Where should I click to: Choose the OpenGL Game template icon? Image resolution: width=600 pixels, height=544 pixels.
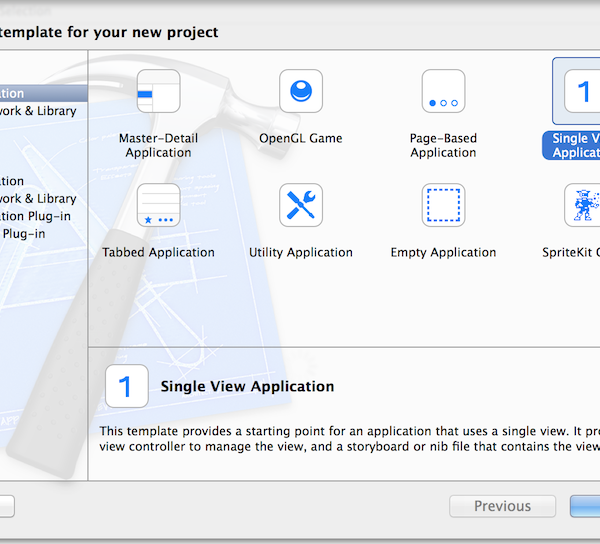301,91
